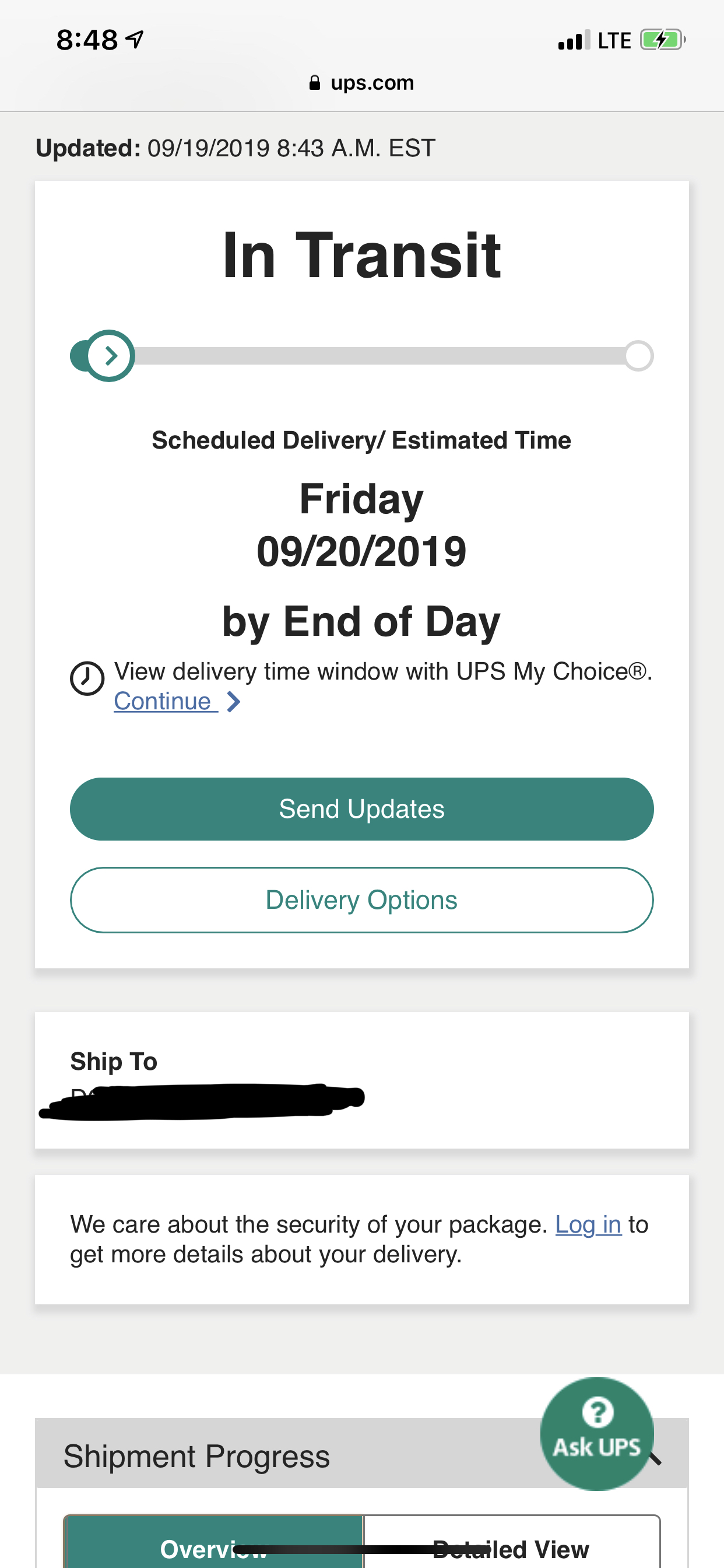Tap the battery charging icon
This screenshot has height=1568, width=724.
point(662,40)
